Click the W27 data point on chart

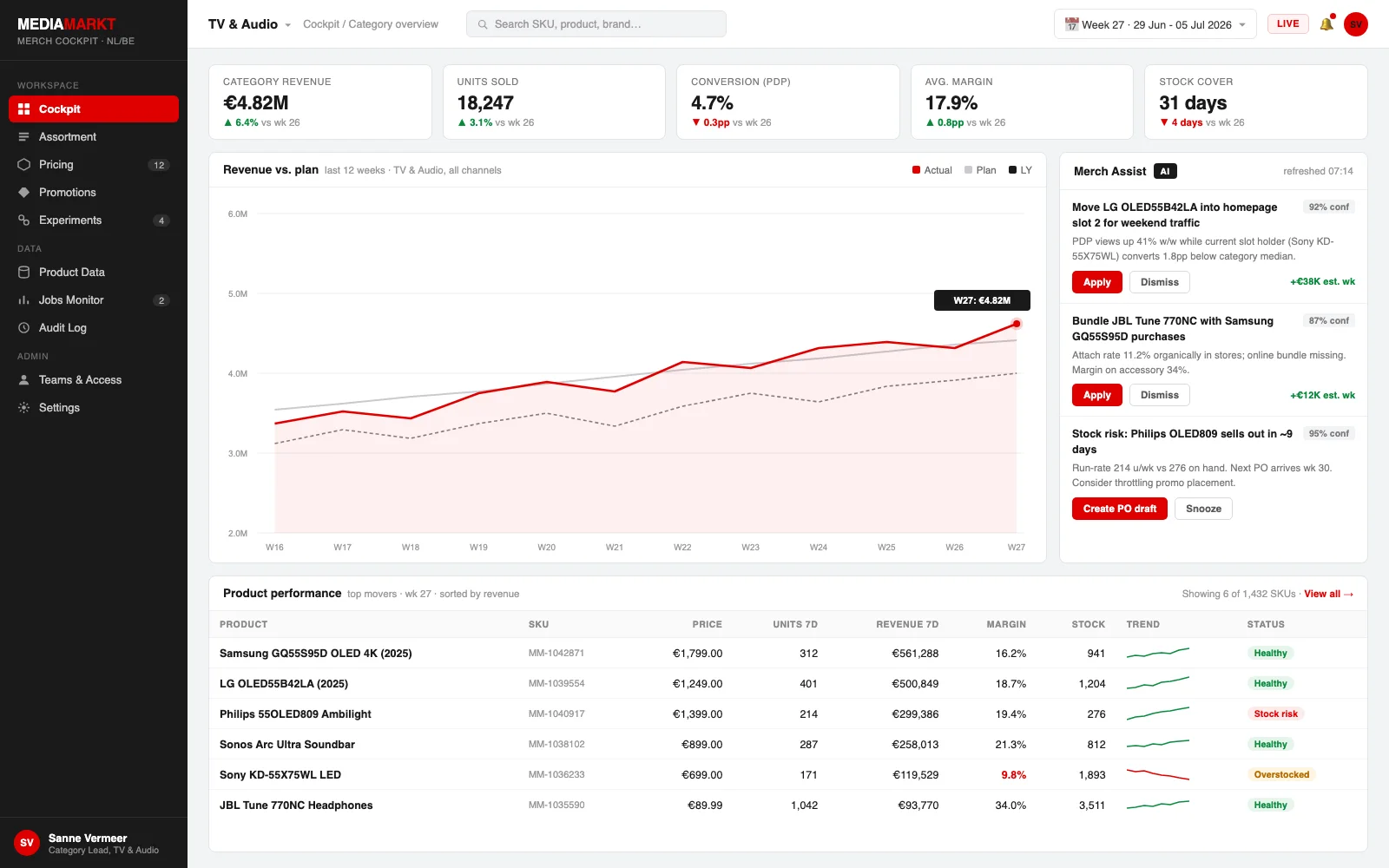tap(1017, 324)
